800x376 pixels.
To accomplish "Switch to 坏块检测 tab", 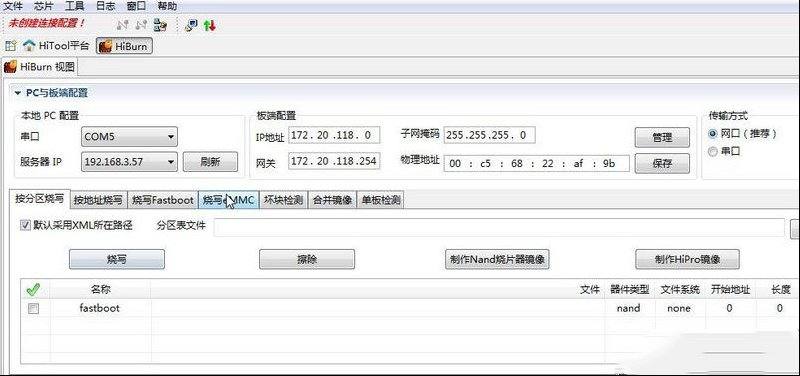I will click(x=284, y=200).
